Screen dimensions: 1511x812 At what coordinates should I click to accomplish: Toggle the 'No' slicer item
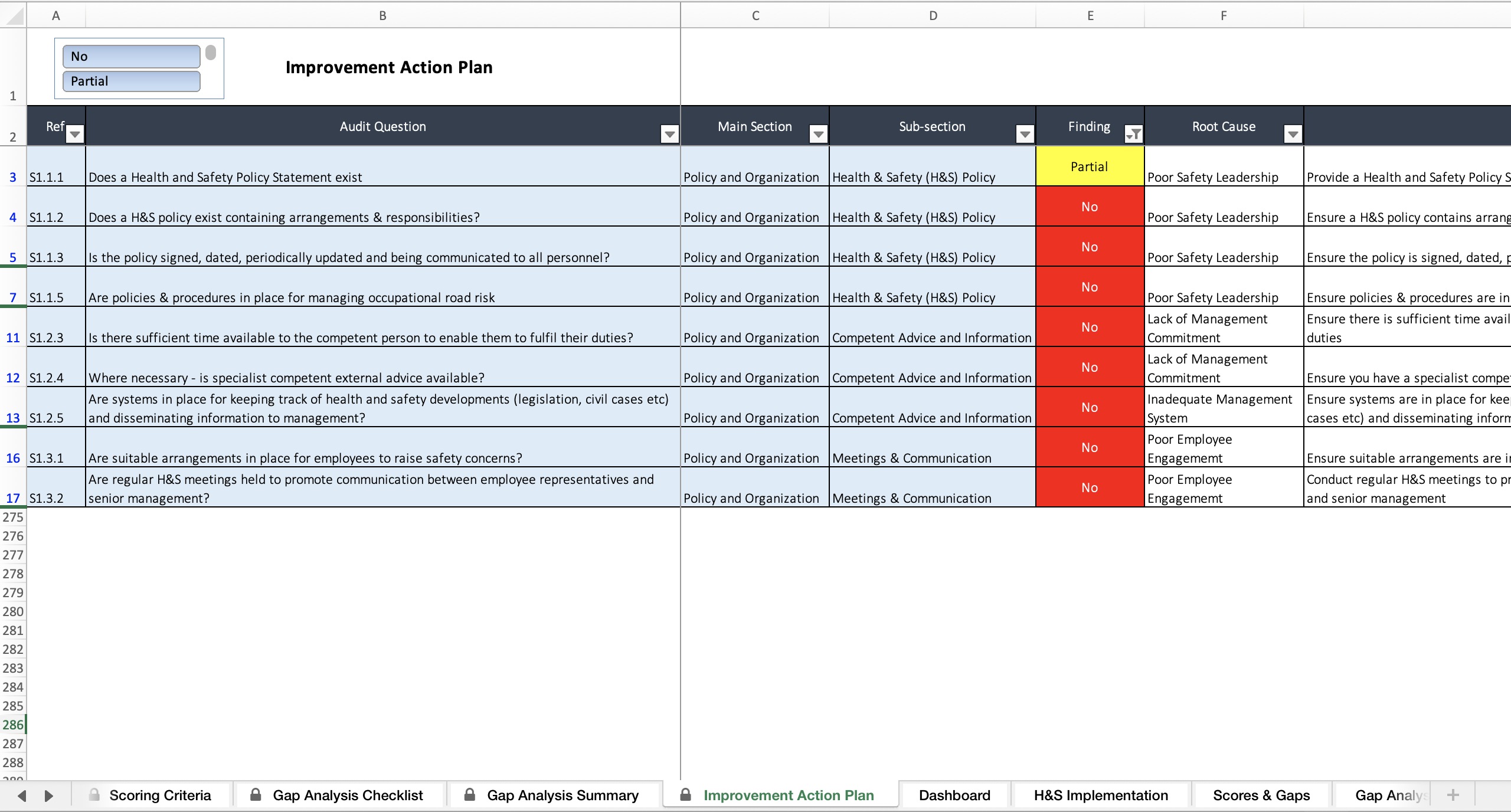[x=131, y=57]
